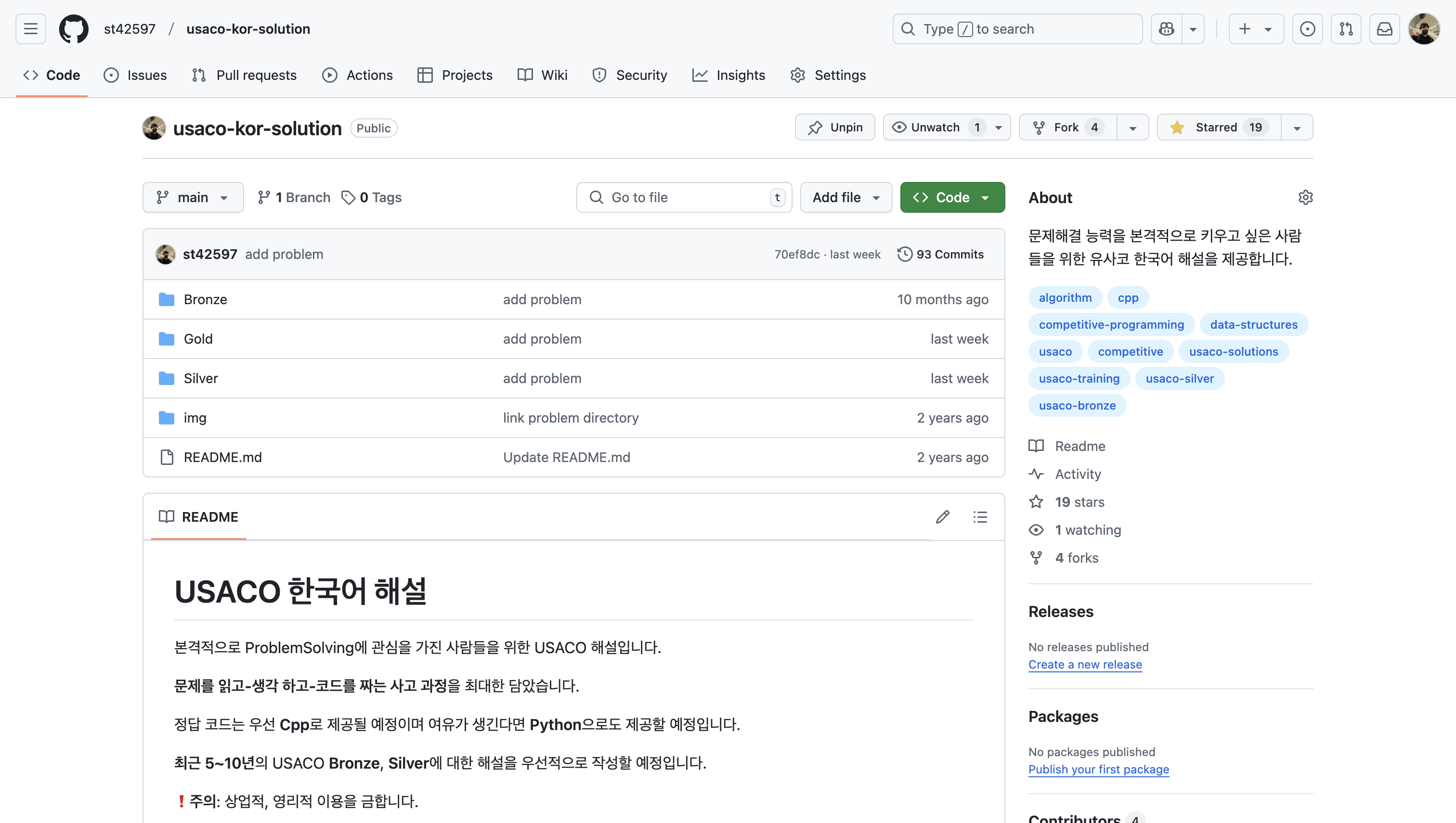
Task: Switch to the Issues tab
Action: [x=135, y=75]
